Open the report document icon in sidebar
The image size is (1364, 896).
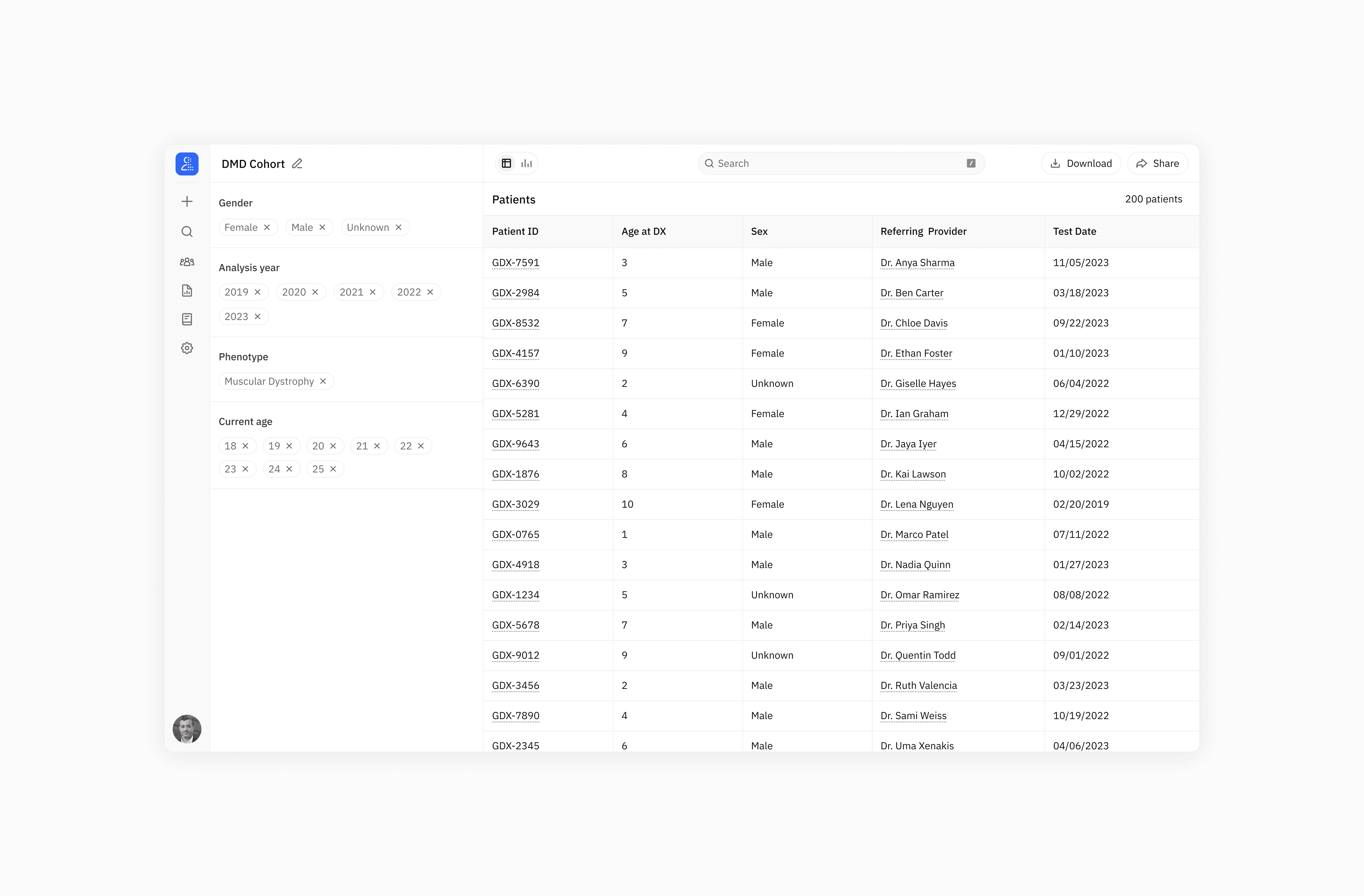pyautogui.click(x=187, y=291)
